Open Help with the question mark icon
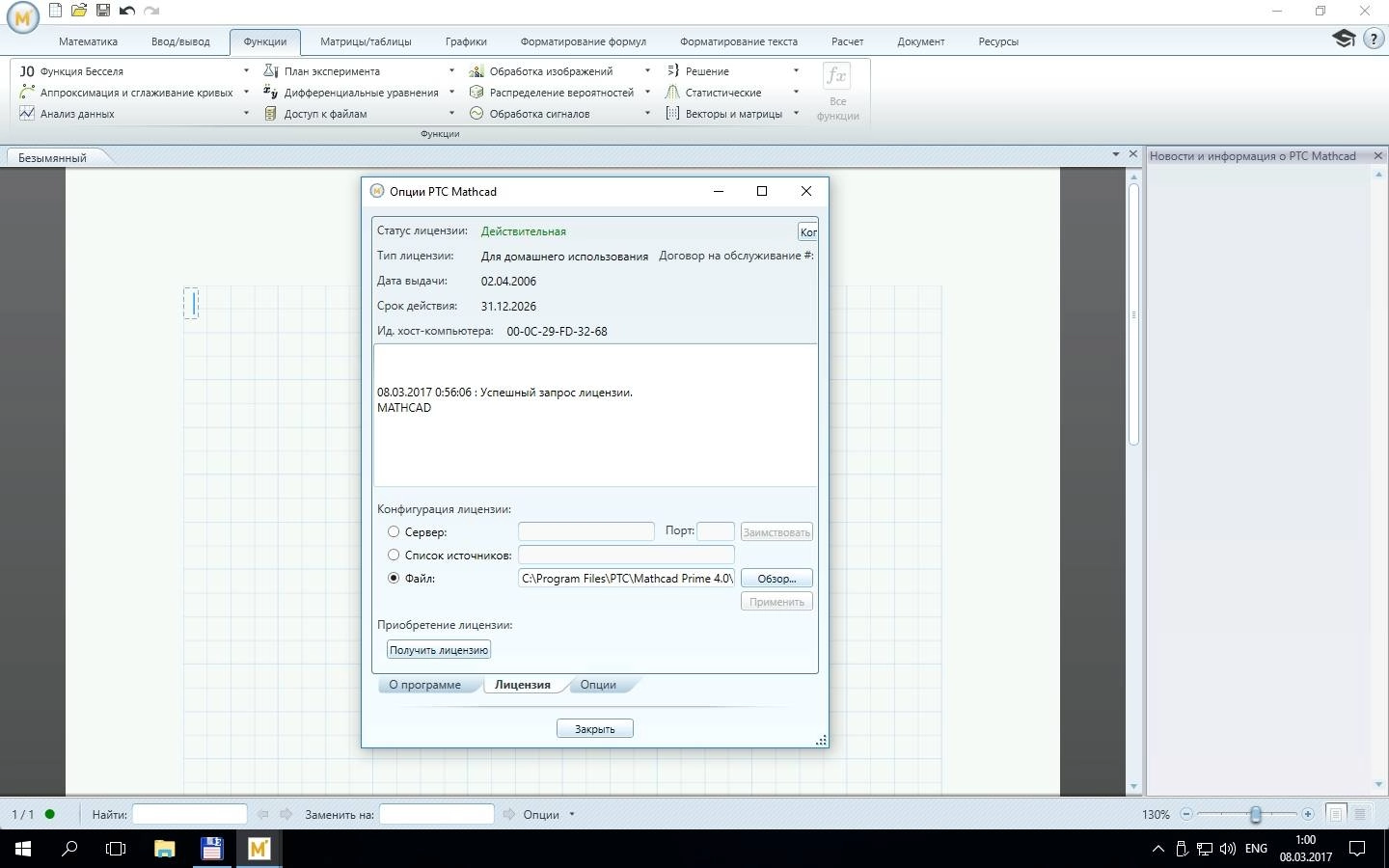 coord(1374,40)
